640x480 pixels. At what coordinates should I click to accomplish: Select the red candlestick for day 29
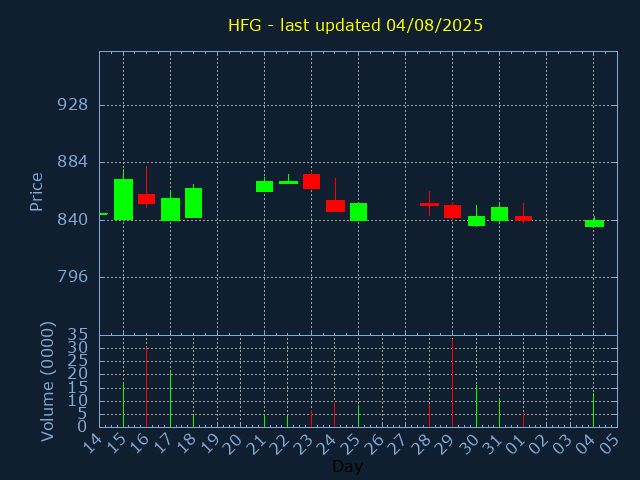(x=452, y=211)
